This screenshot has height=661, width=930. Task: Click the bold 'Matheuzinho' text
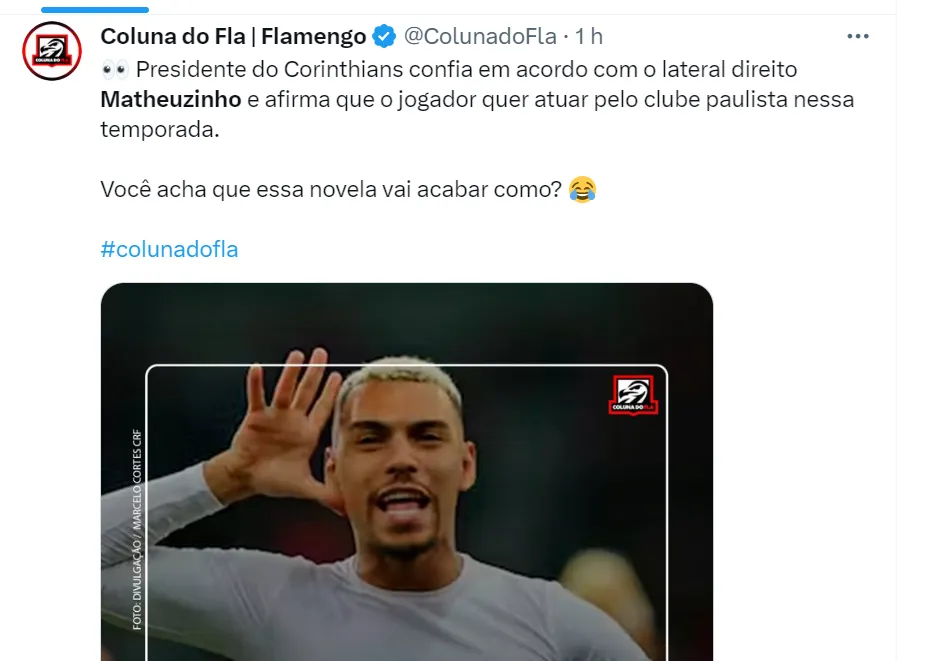(x=171, y=100)
